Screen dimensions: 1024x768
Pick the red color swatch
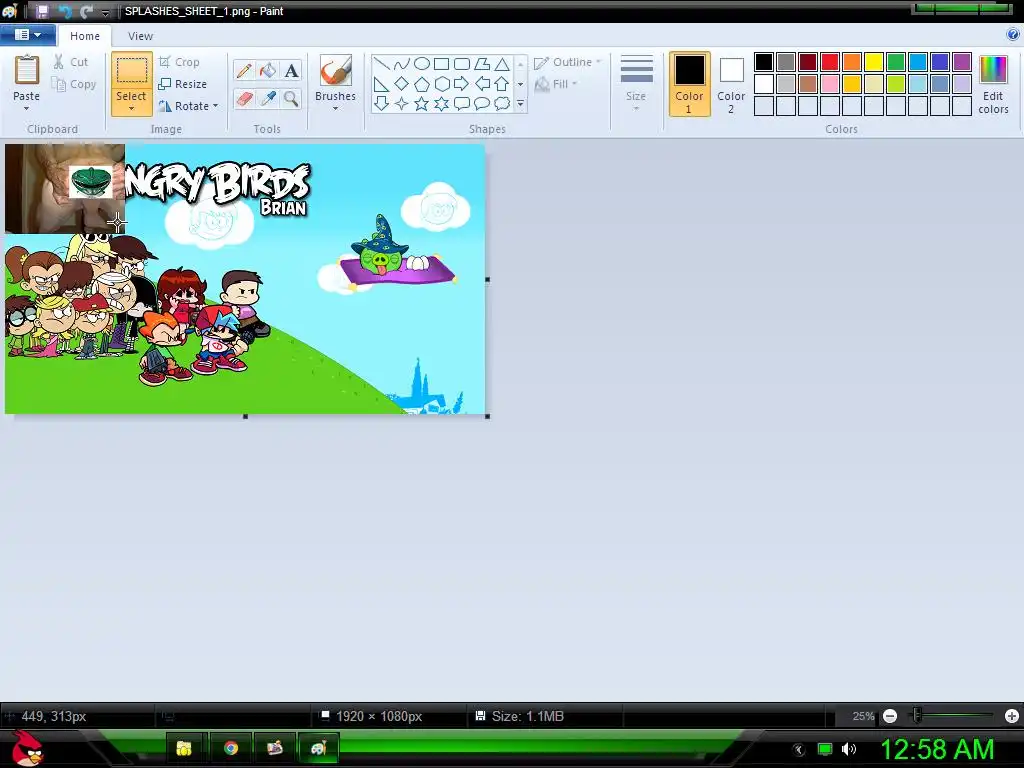click(830, 62)
